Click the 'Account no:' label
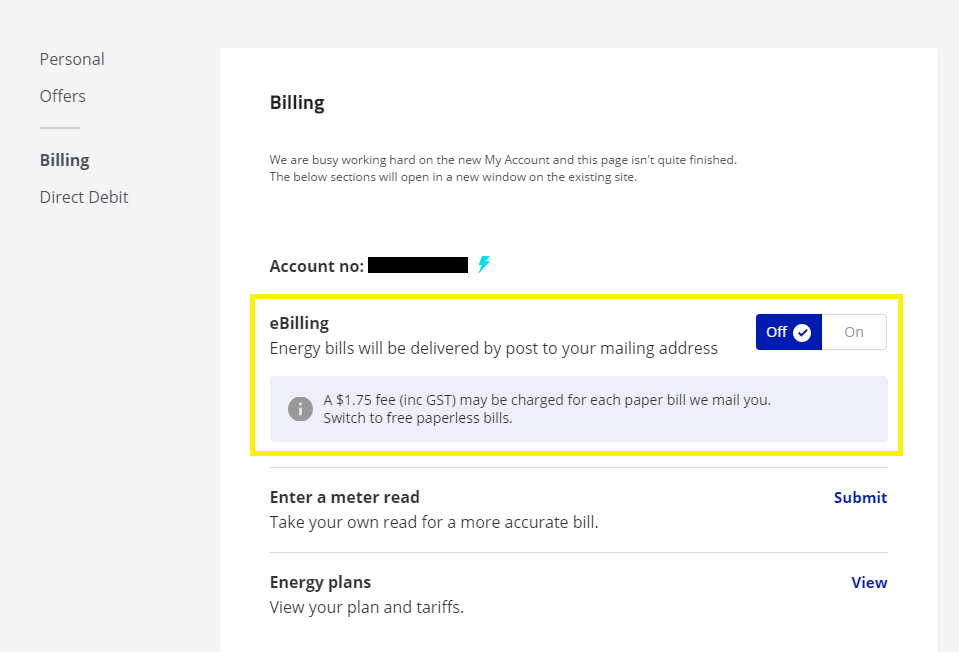 tap(316, 266)
